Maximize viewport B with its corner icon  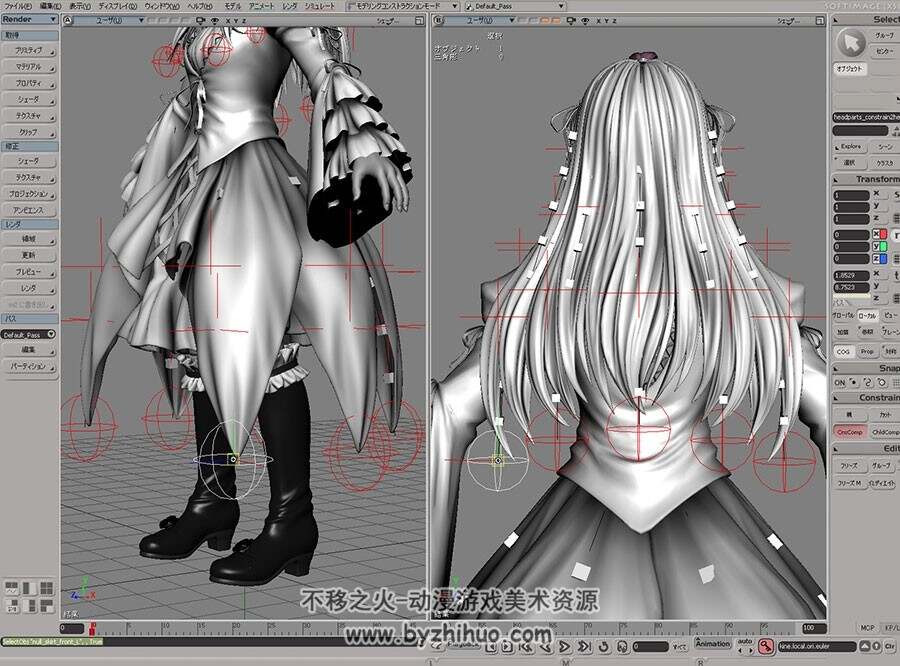(x=820, y=21)
